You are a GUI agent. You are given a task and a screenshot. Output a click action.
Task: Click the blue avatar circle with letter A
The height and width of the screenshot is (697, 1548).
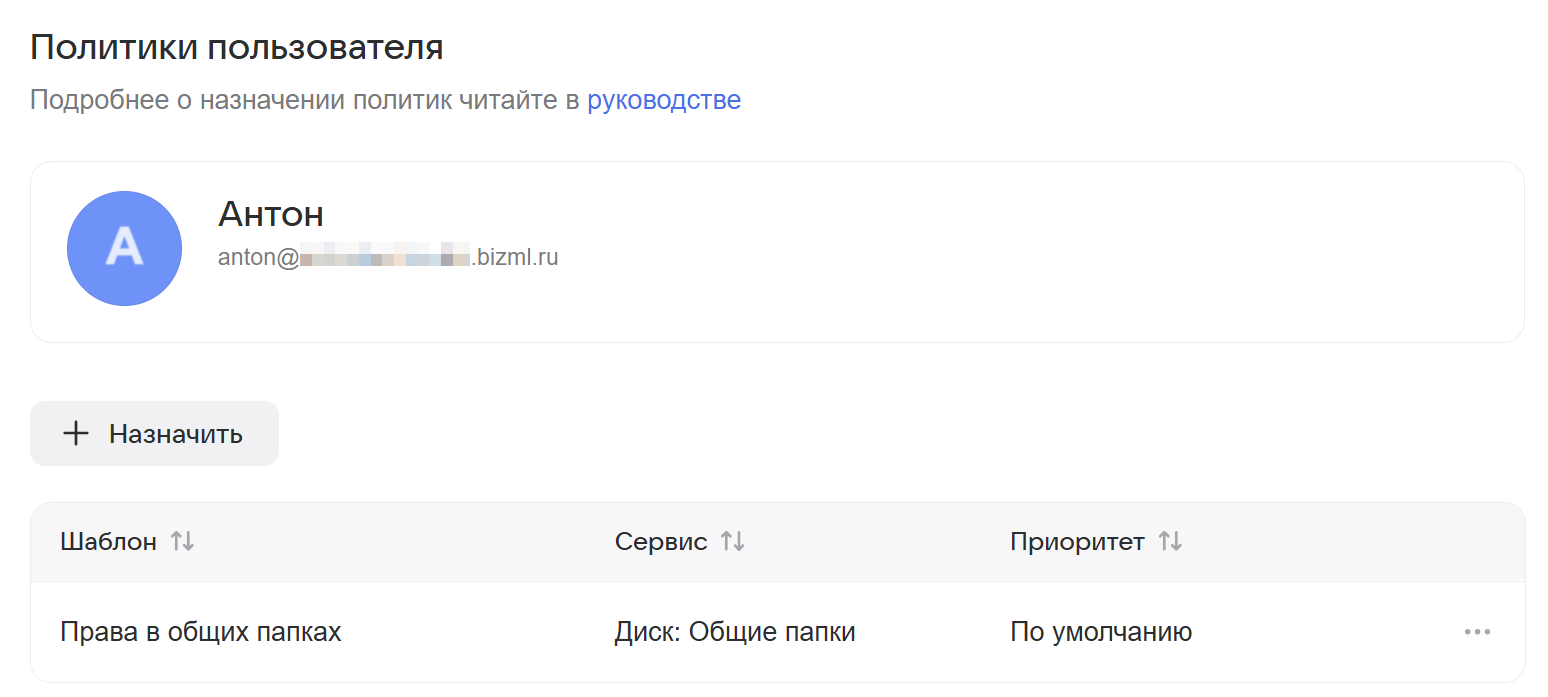(x=124, y=248)
